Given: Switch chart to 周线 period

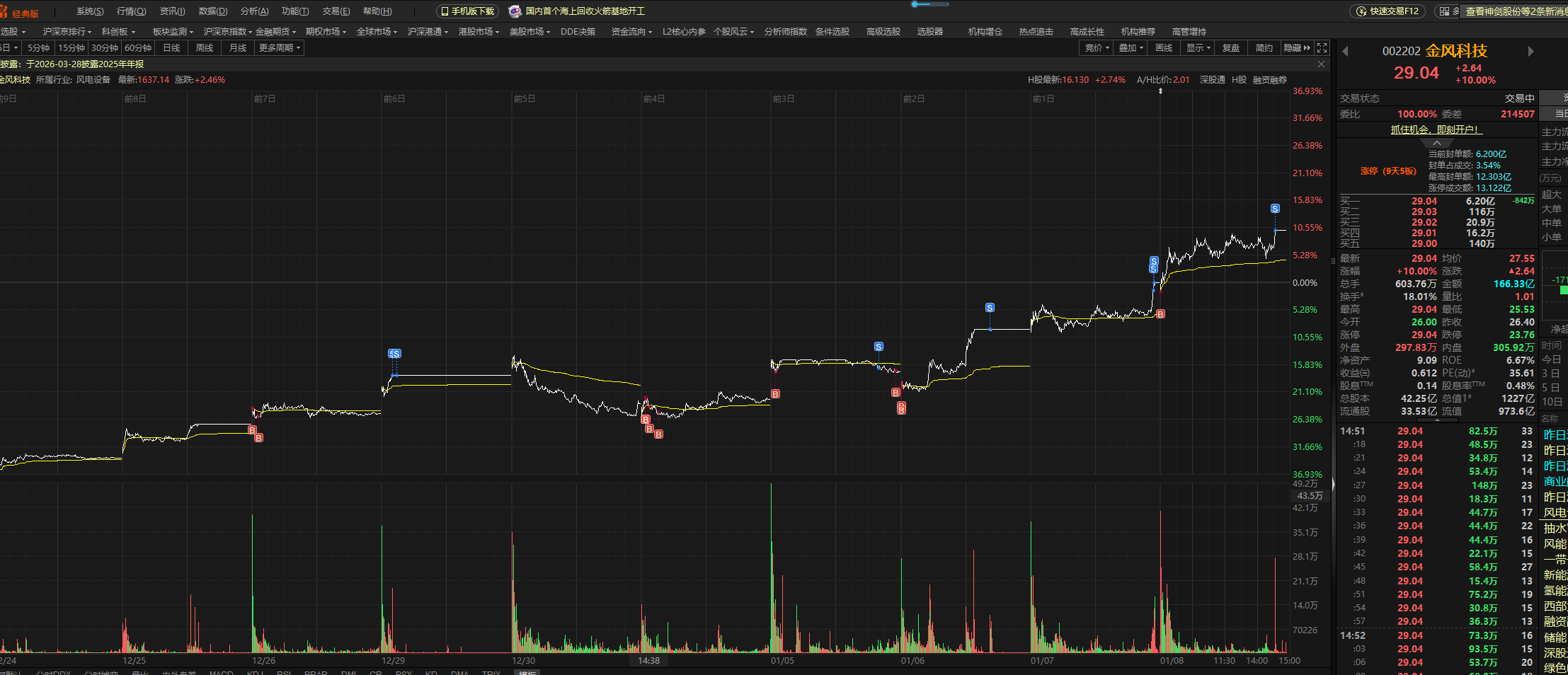Looking at the screenshot, I should coord(205,48).
